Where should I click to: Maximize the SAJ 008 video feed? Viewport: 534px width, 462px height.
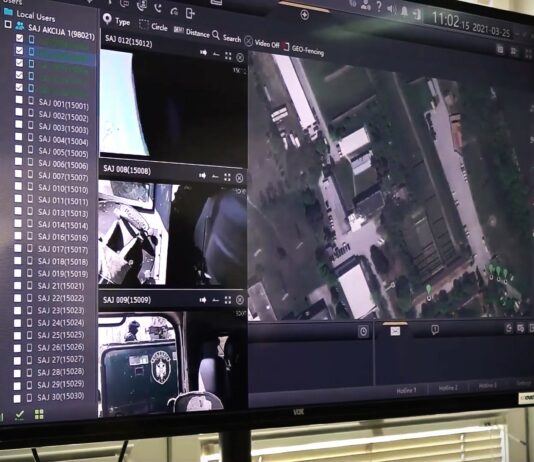coord(227,177)
